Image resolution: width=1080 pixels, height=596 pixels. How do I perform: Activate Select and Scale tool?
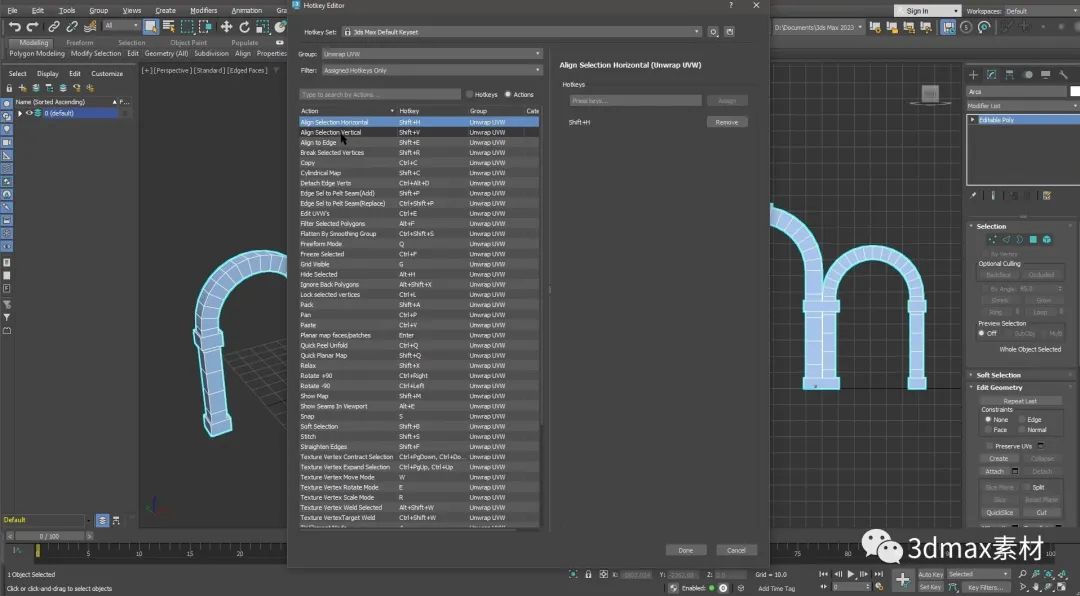262,27
